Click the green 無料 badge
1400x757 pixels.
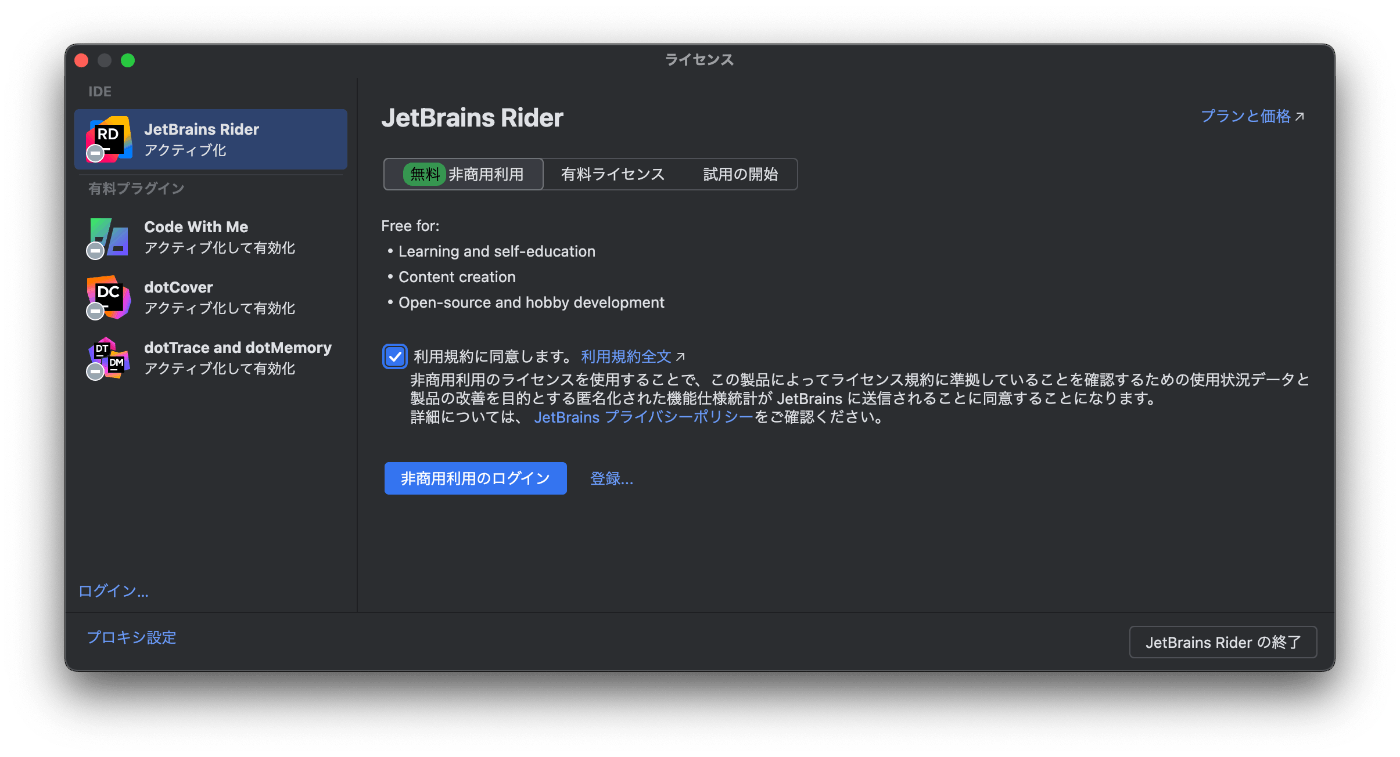point(424,174)
